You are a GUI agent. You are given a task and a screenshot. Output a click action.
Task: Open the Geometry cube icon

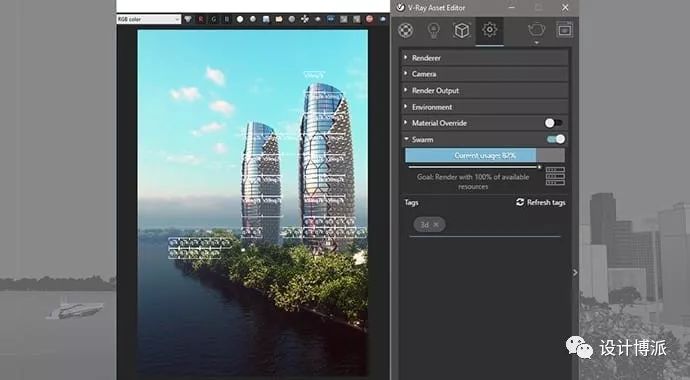(x=462, y=30)
